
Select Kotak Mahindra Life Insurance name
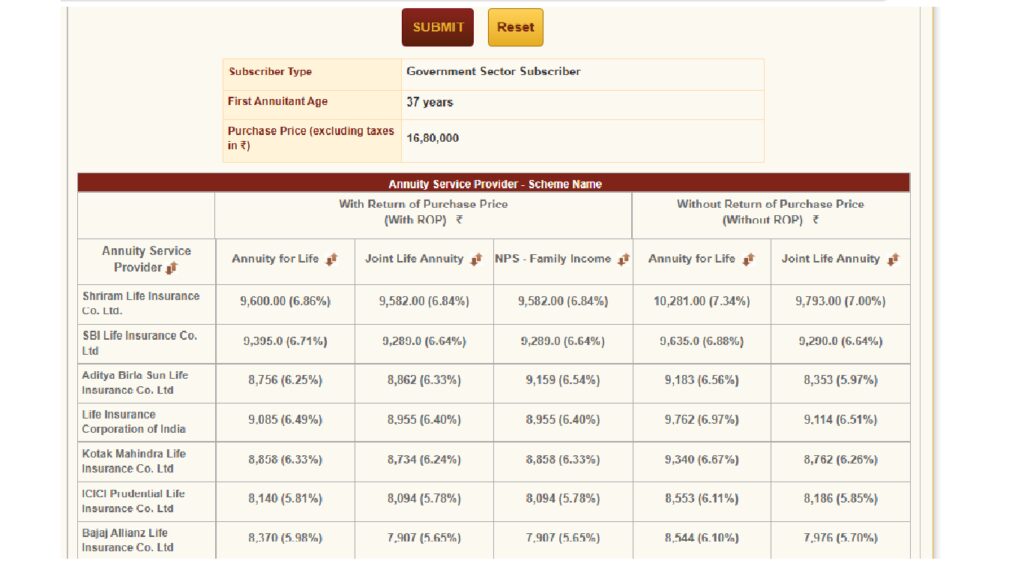(134, 461)
